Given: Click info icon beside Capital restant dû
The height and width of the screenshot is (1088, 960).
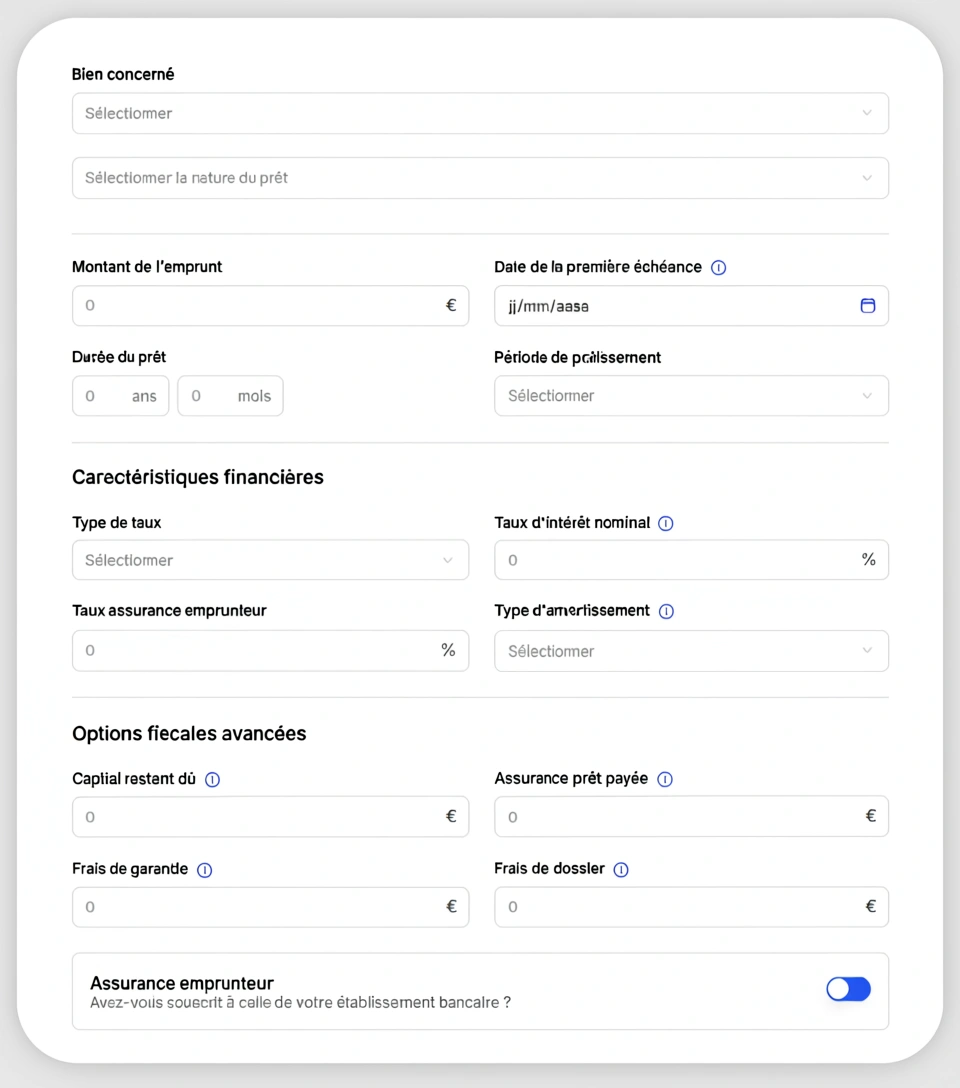Looking at the screenshot, I should click(212, 779).
